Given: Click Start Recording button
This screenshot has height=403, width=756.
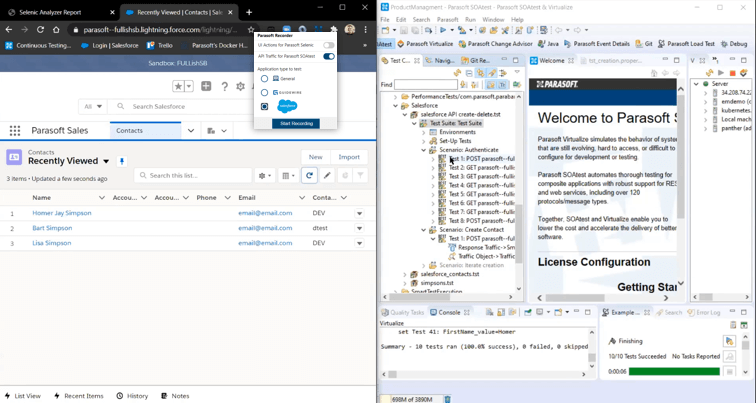Looking at the screenshot, I should click(x=296, y=123).
